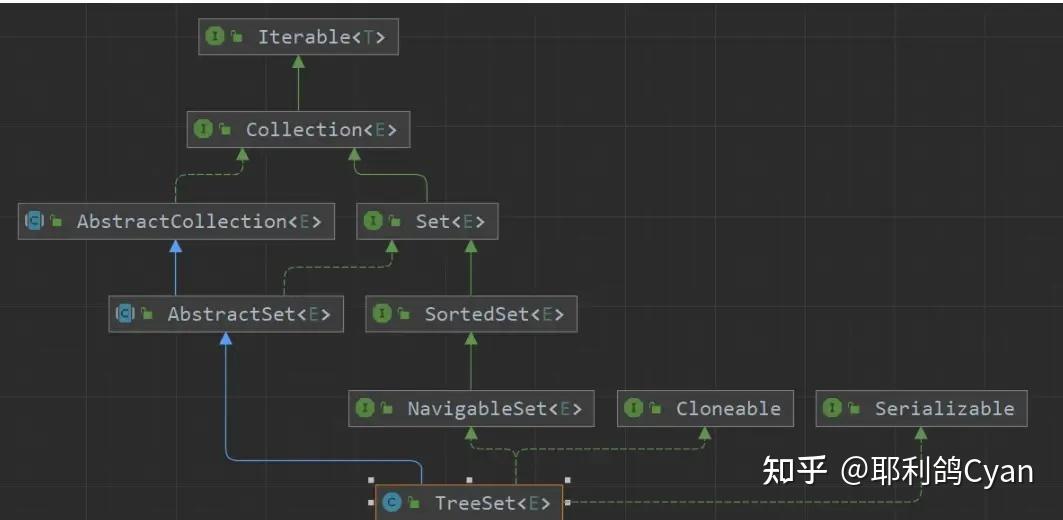Select the AbstractSet<E> node label
1063x520 pixels.
coord(241,314)
